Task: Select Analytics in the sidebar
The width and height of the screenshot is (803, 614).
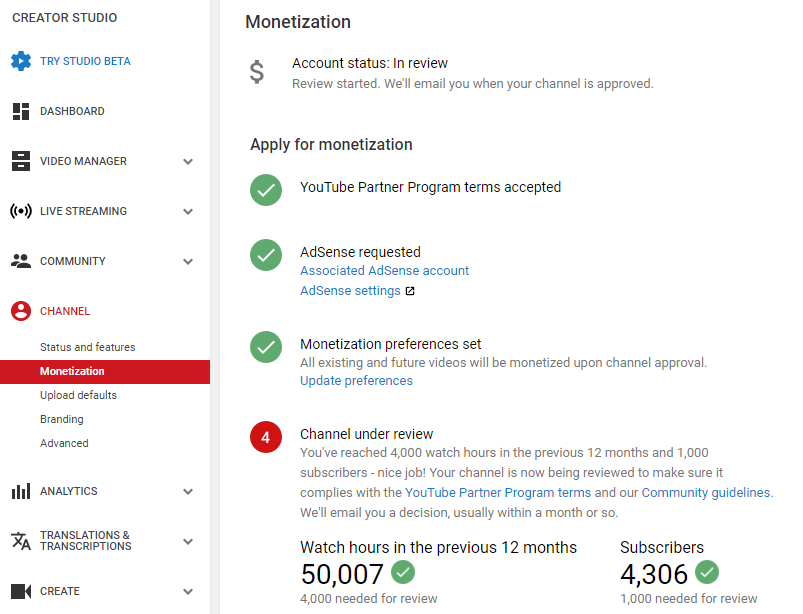Action: click(69, 491)
